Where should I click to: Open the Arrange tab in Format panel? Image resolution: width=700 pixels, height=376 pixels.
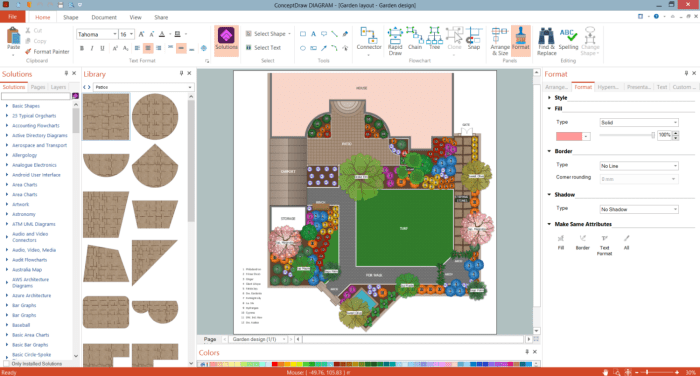[x=556, y=87]
